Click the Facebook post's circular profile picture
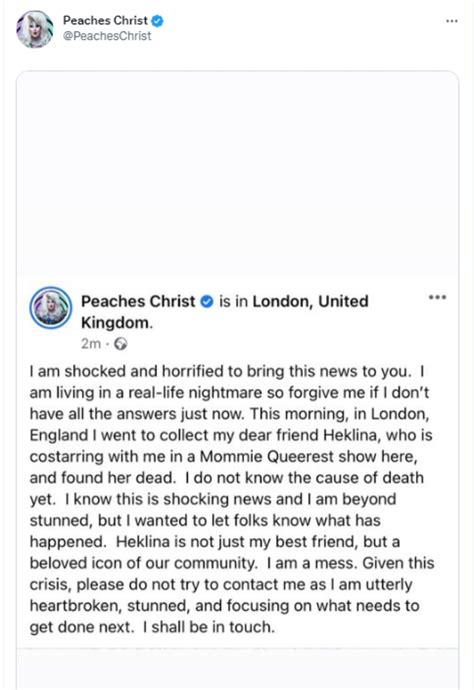This screenshot has width=474, height=690. [x=51, y=308]
